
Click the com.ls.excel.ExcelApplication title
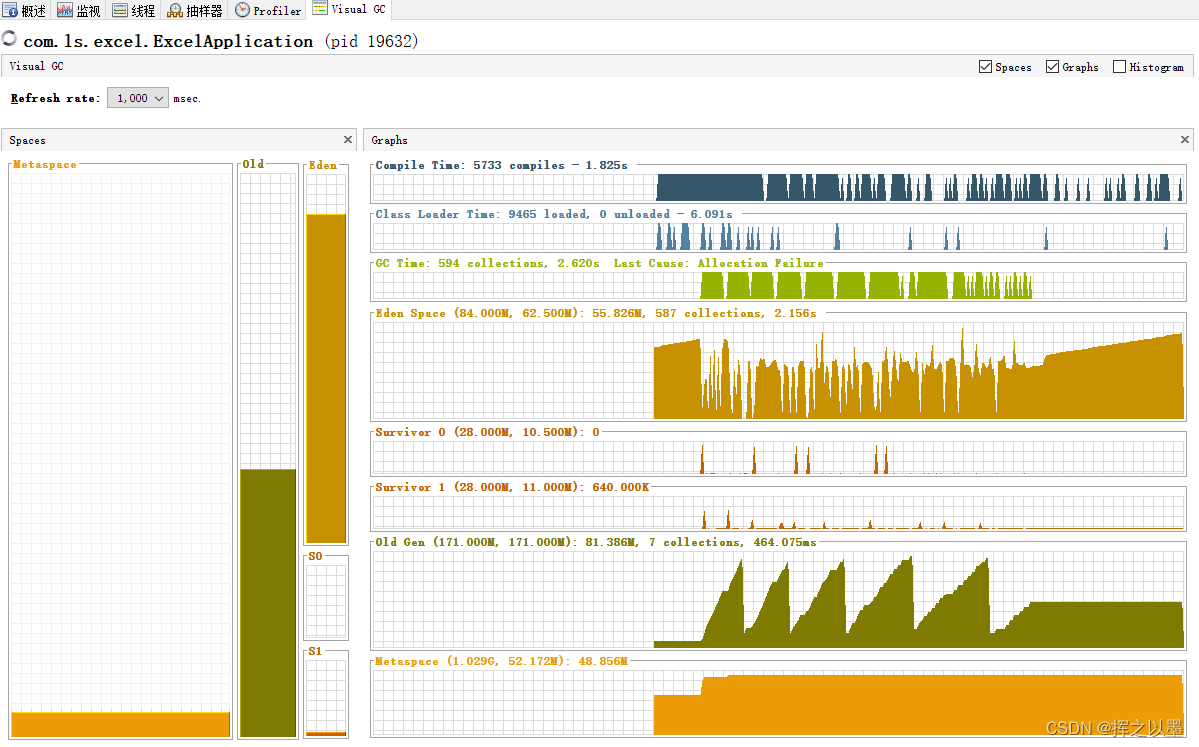pyautogui.click(x=167, y=41)
